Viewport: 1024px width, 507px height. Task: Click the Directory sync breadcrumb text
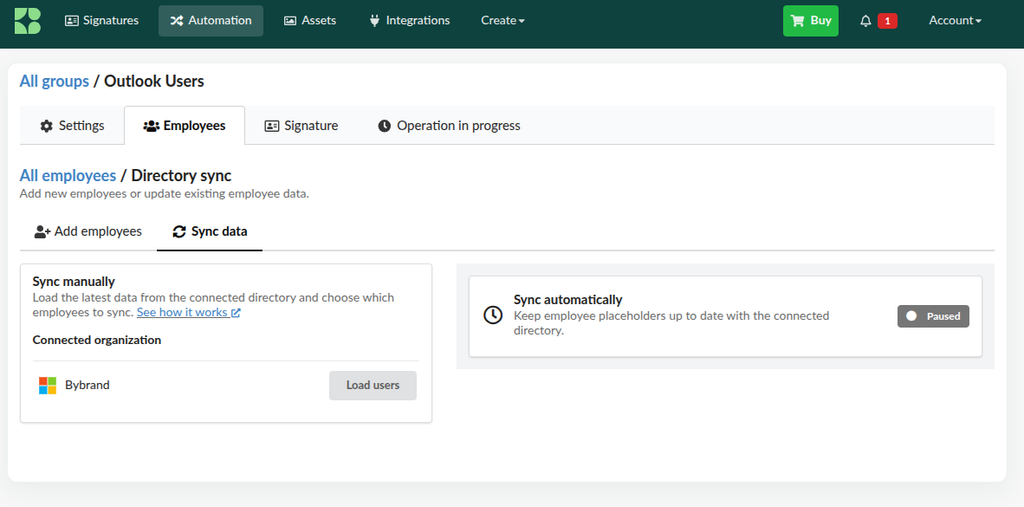point(182,175)
